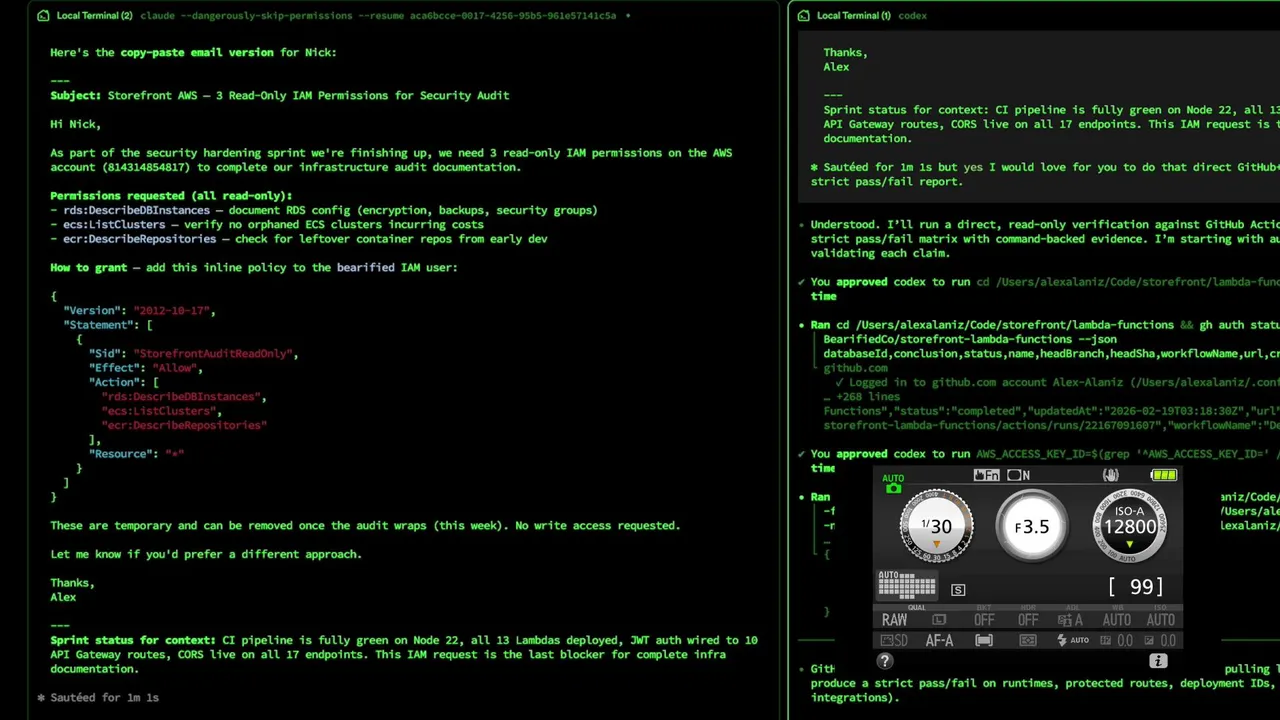Open the flash AUTO mode setting
This screenshot has height=720, width=1280.
tap(1072, 640)
